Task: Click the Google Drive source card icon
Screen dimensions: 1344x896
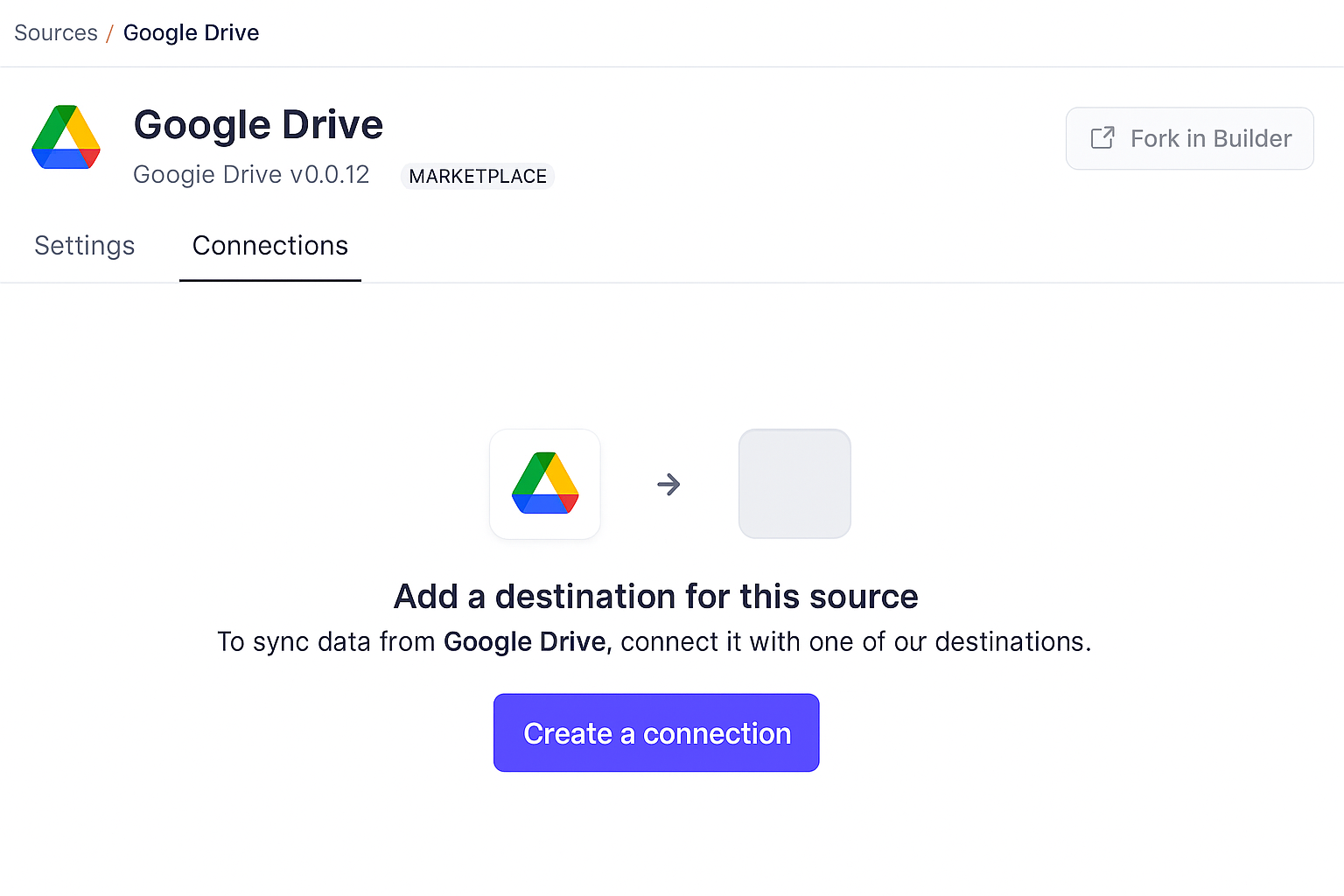Action: click(x=545, y=484)
